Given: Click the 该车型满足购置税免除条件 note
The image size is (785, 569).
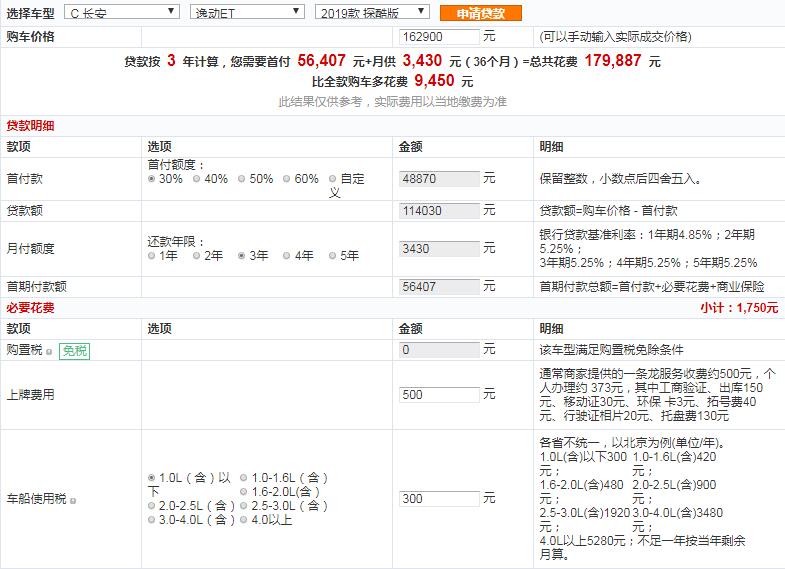Looking at the screenshot, I should pyautogui.click(x=611, y=350).
